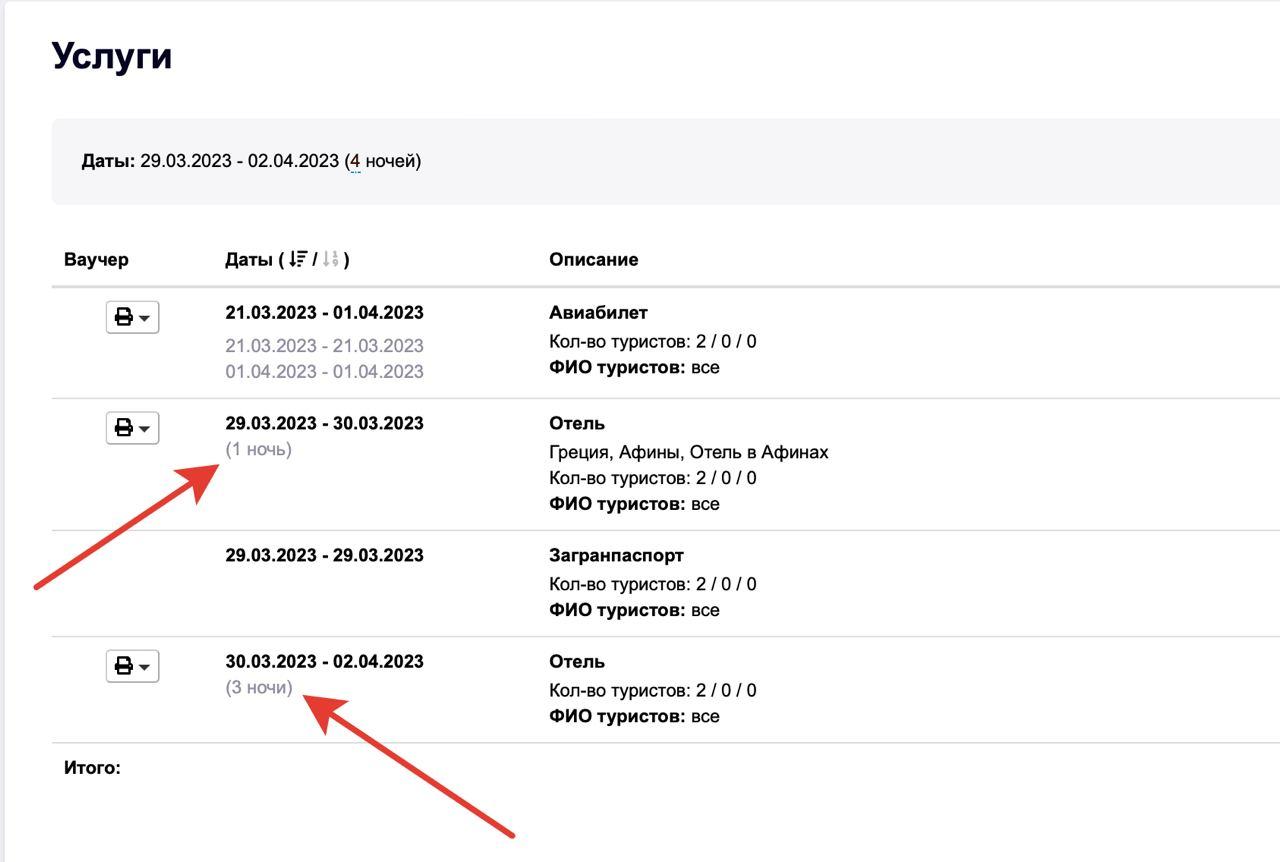Click the (3 ночи) label
The width and height of the screenshot is (1280, 862).
click(x=259, y=688)
